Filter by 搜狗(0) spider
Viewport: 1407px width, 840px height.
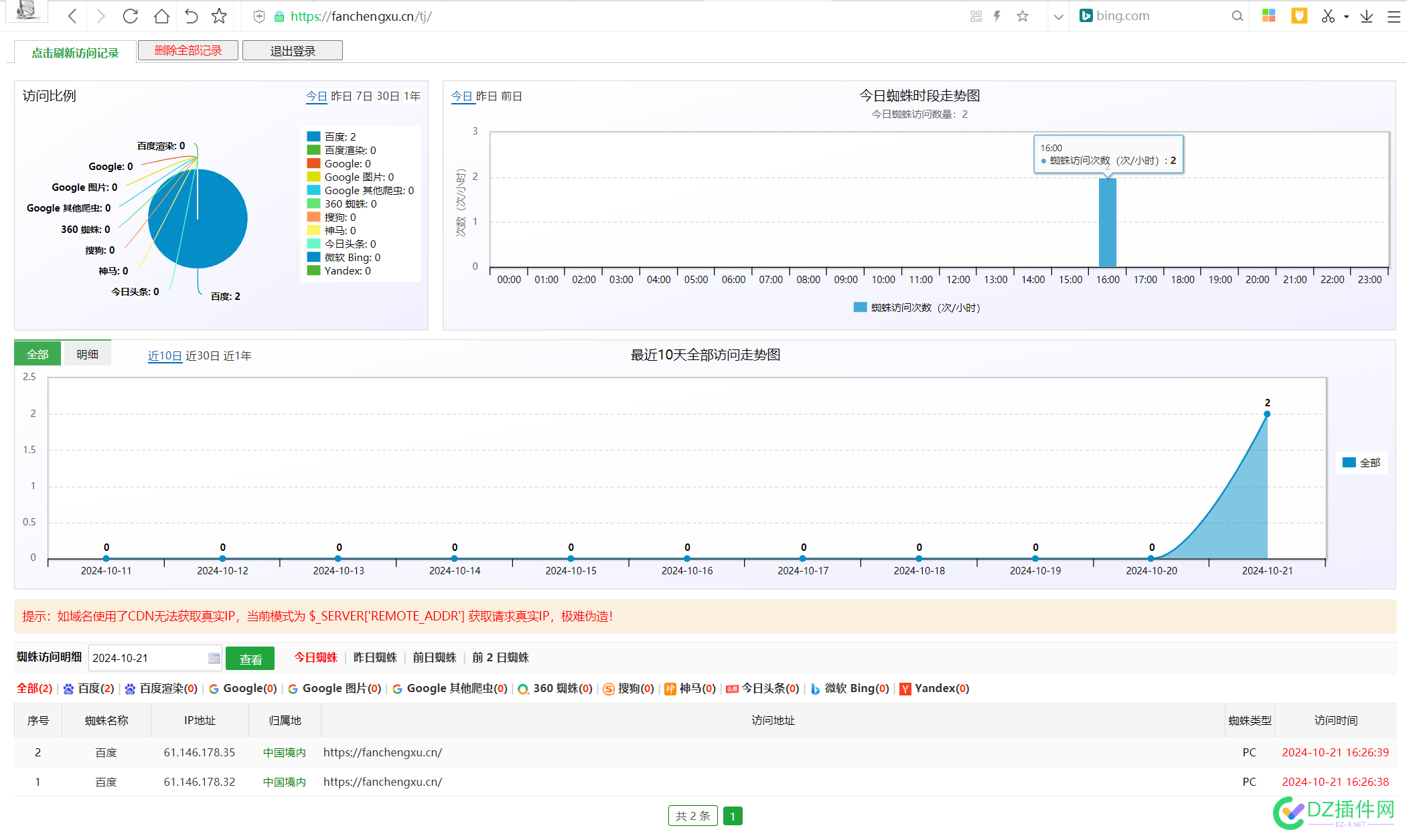tap(628, 688)
